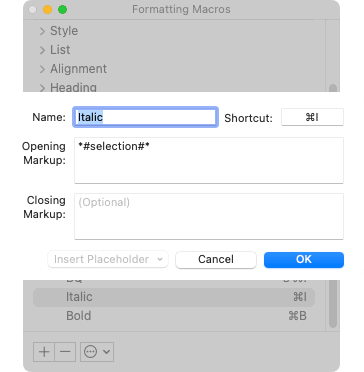This screenshot has width=364, height=372.
Task: Expand the List group chevron
Action: click(42, 50)
